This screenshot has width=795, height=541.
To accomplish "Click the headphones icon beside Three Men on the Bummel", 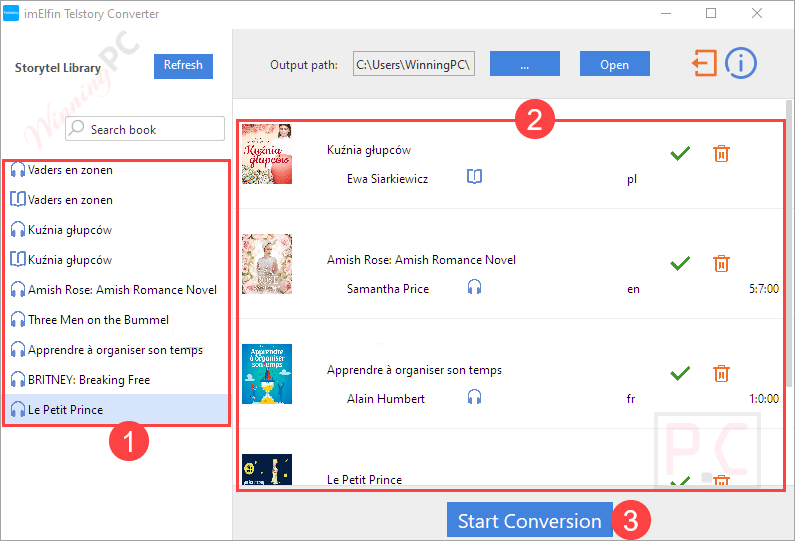I will point(18,319).
